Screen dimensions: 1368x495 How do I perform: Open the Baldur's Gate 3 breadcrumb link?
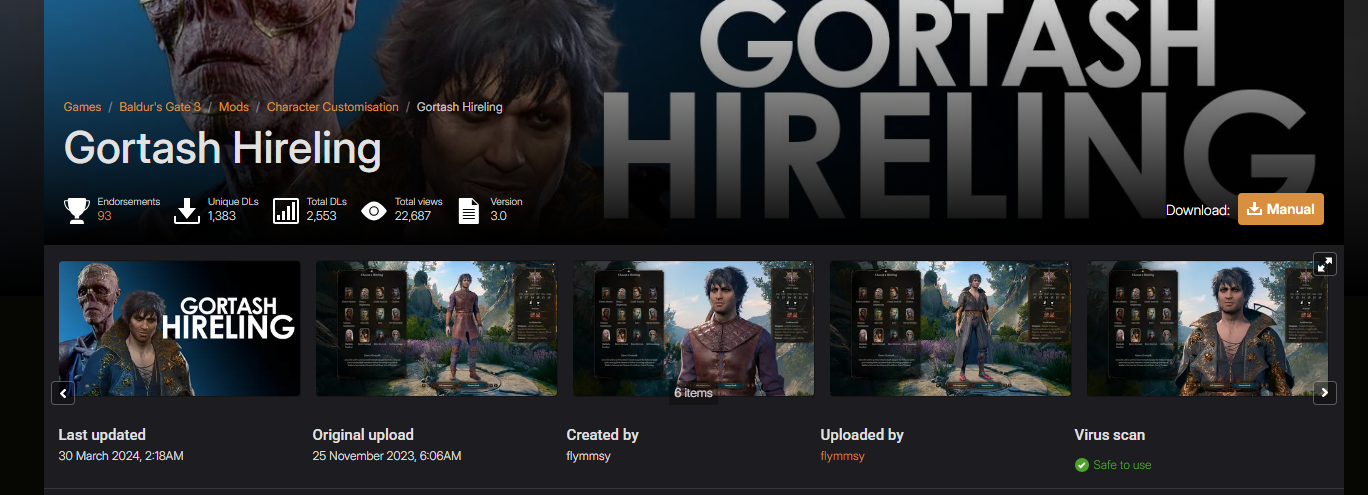[160, 107]
